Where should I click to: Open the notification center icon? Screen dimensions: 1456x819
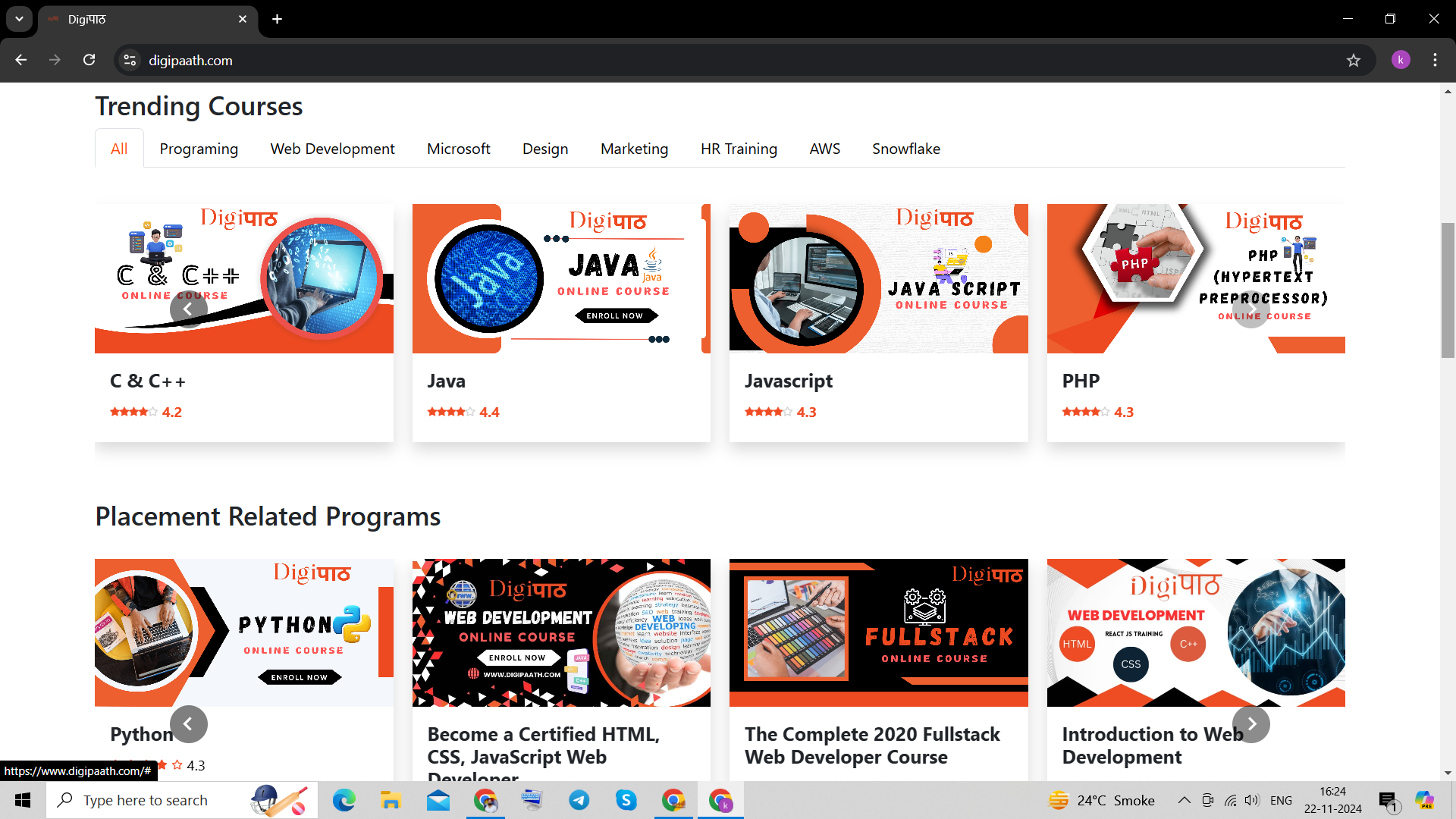[1389, 801]
